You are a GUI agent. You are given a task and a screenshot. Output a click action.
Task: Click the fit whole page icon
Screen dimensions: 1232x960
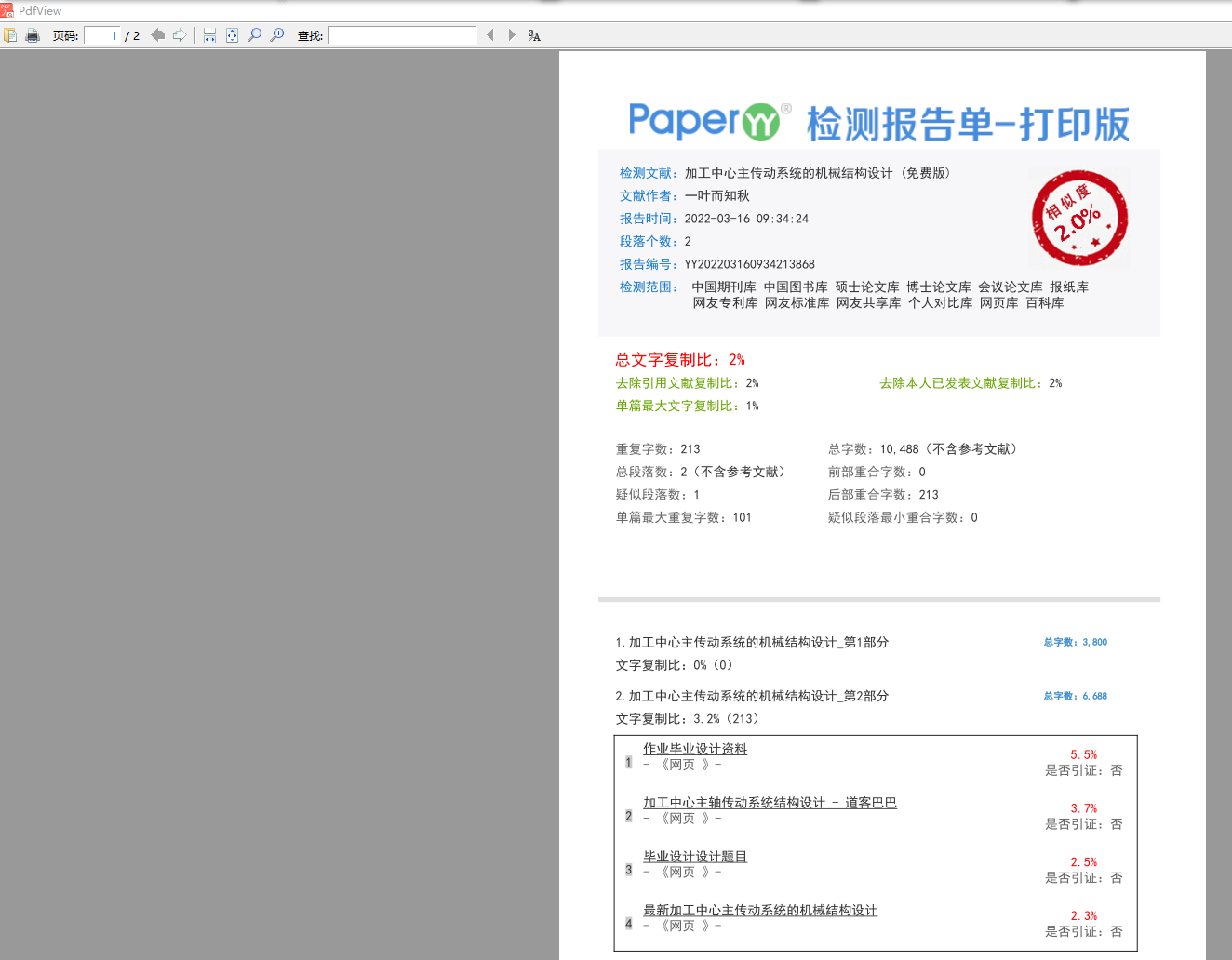232,35
